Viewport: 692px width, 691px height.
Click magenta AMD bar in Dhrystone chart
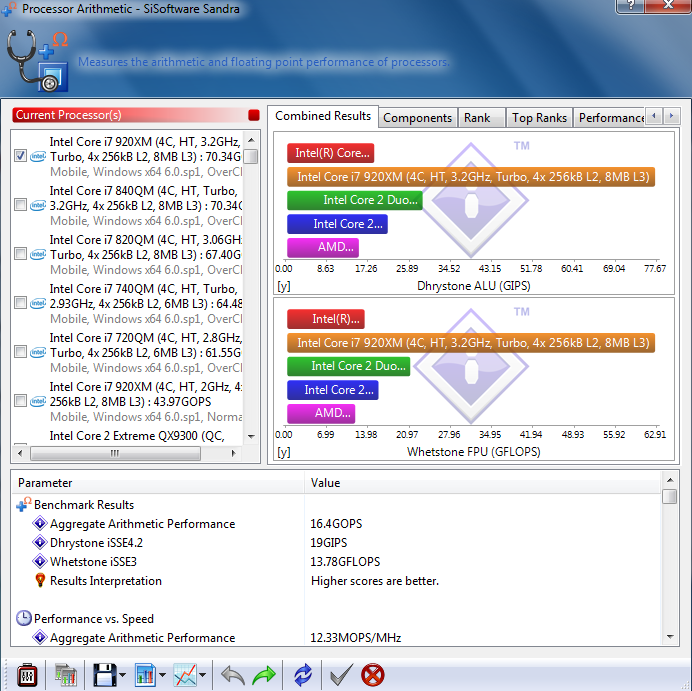click(x=323, y=248)
